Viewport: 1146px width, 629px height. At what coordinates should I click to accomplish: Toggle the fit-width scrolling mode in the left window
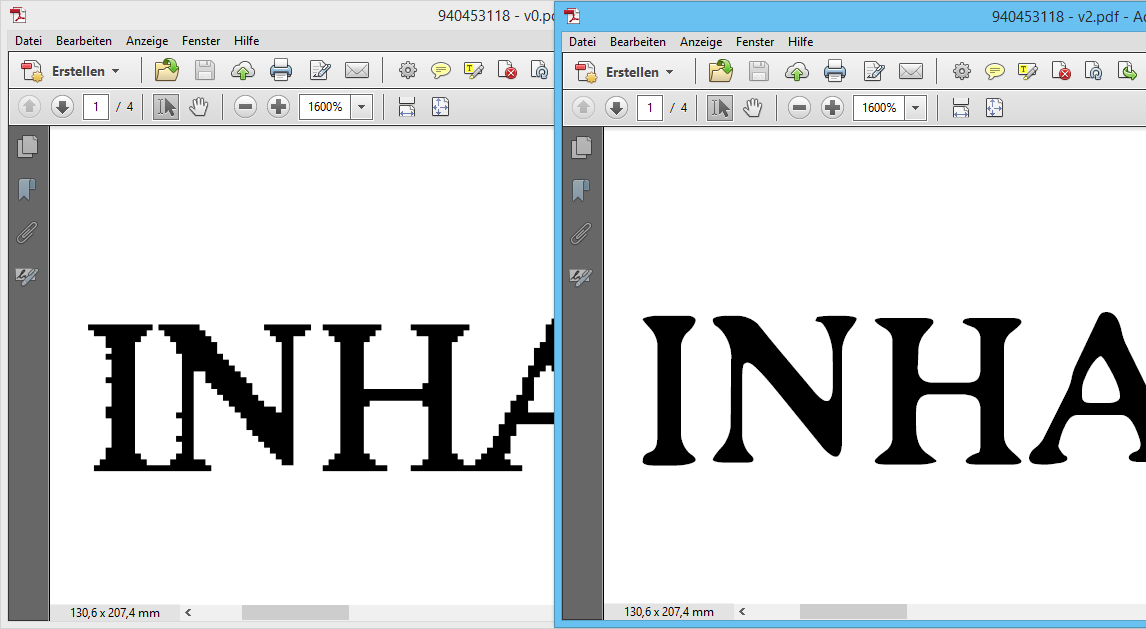tap(407, 107)
